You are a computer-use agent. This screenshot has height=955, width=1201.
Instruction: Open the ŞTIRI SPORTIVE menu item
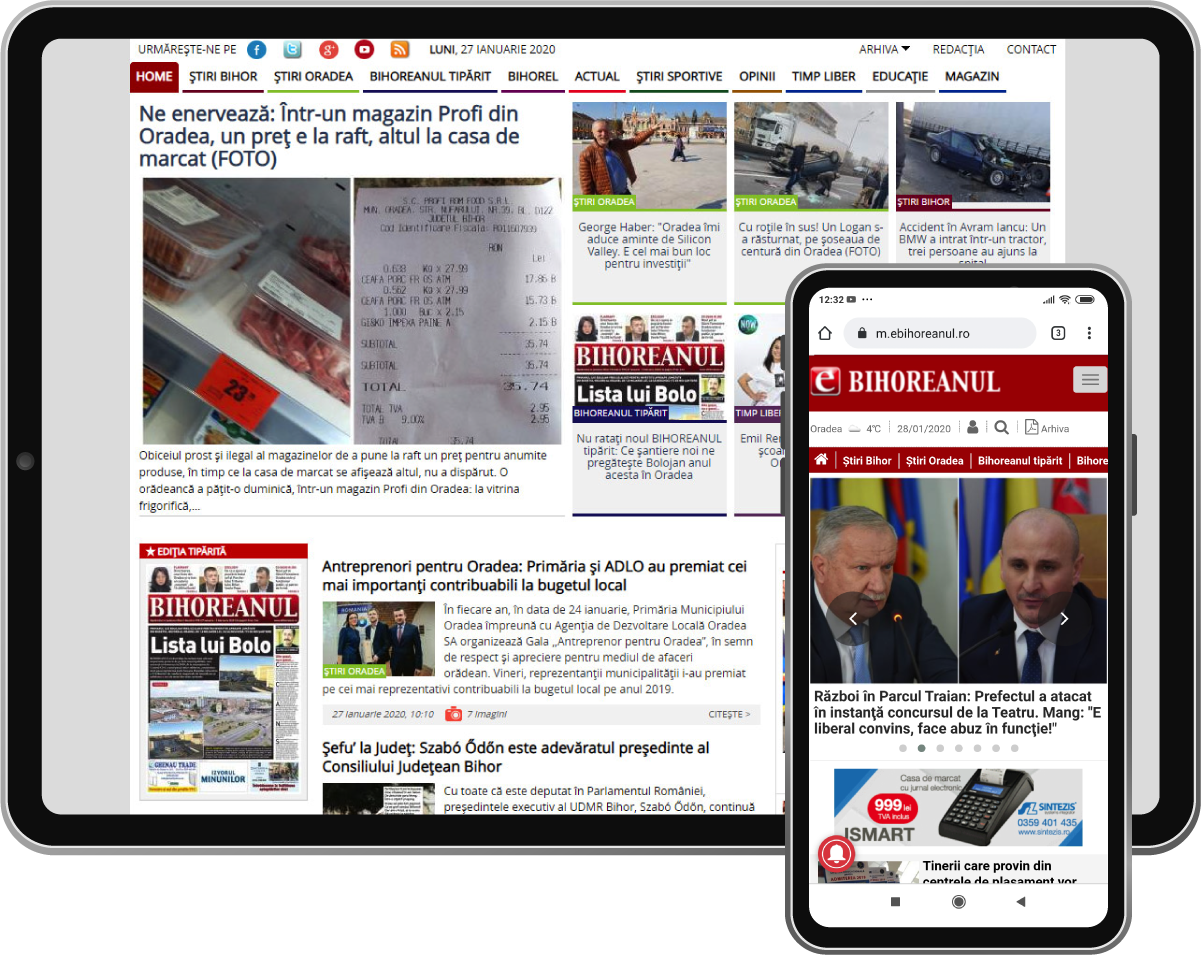(x=679, y=77)
